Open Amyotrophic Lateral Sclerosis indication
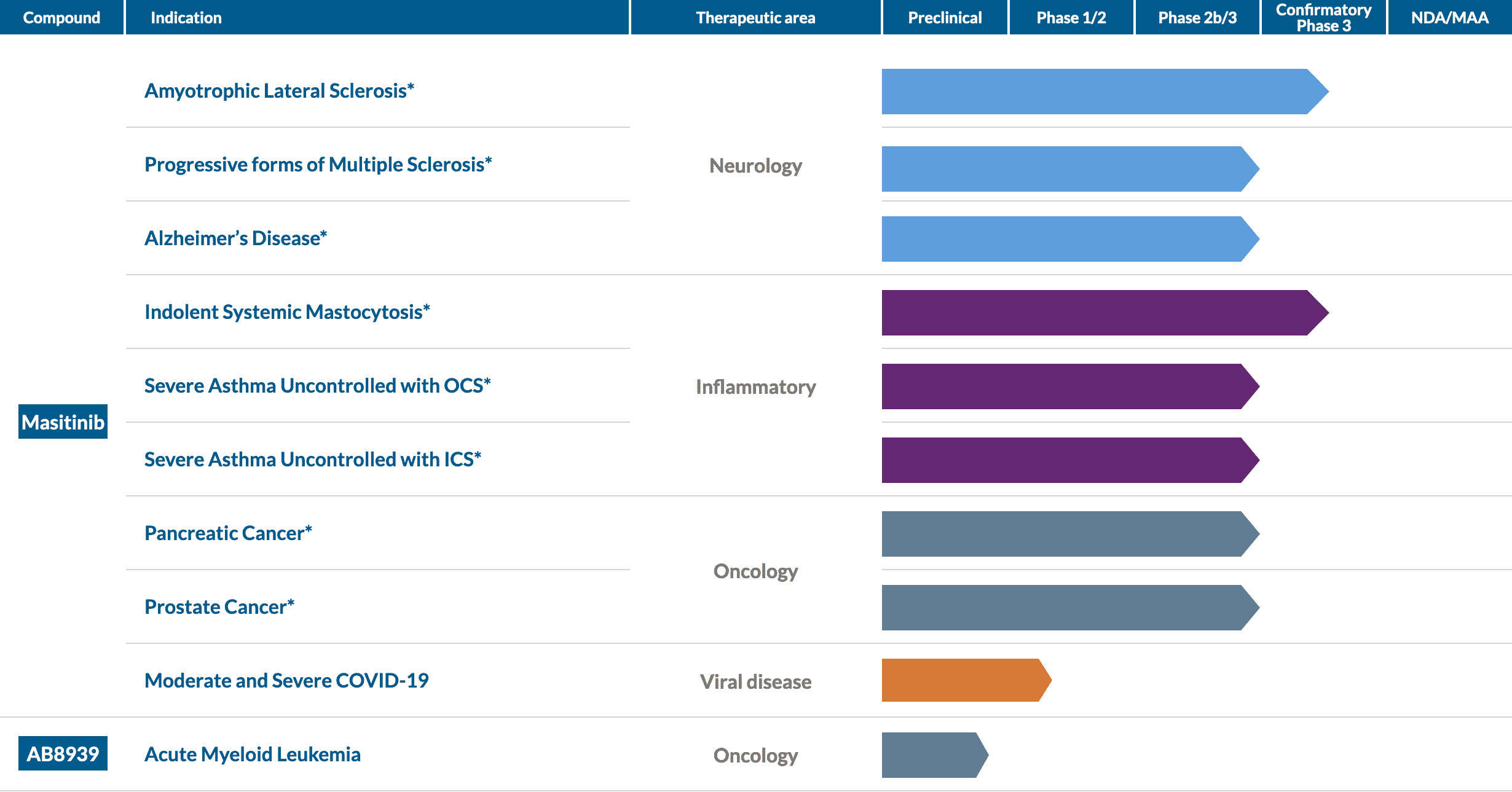The image size is (1512, 792). (x=280, y=91)
